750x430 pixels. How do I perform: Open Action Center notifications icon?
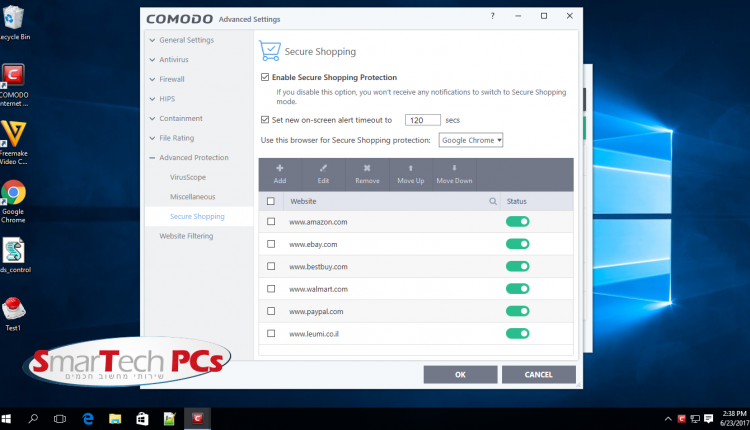tap(708, 419)
